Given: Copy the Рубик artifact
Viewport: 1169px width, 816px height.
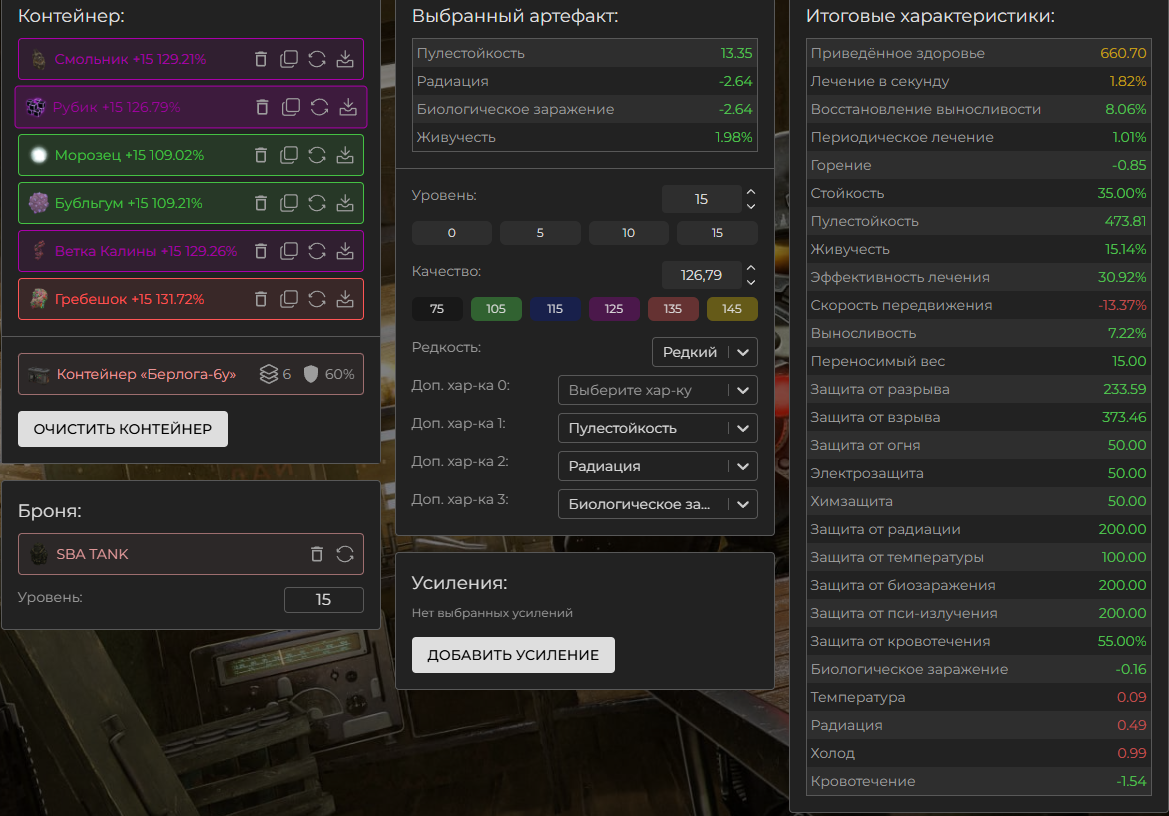Looking at the screenshot, I should (x=291, y=107).
